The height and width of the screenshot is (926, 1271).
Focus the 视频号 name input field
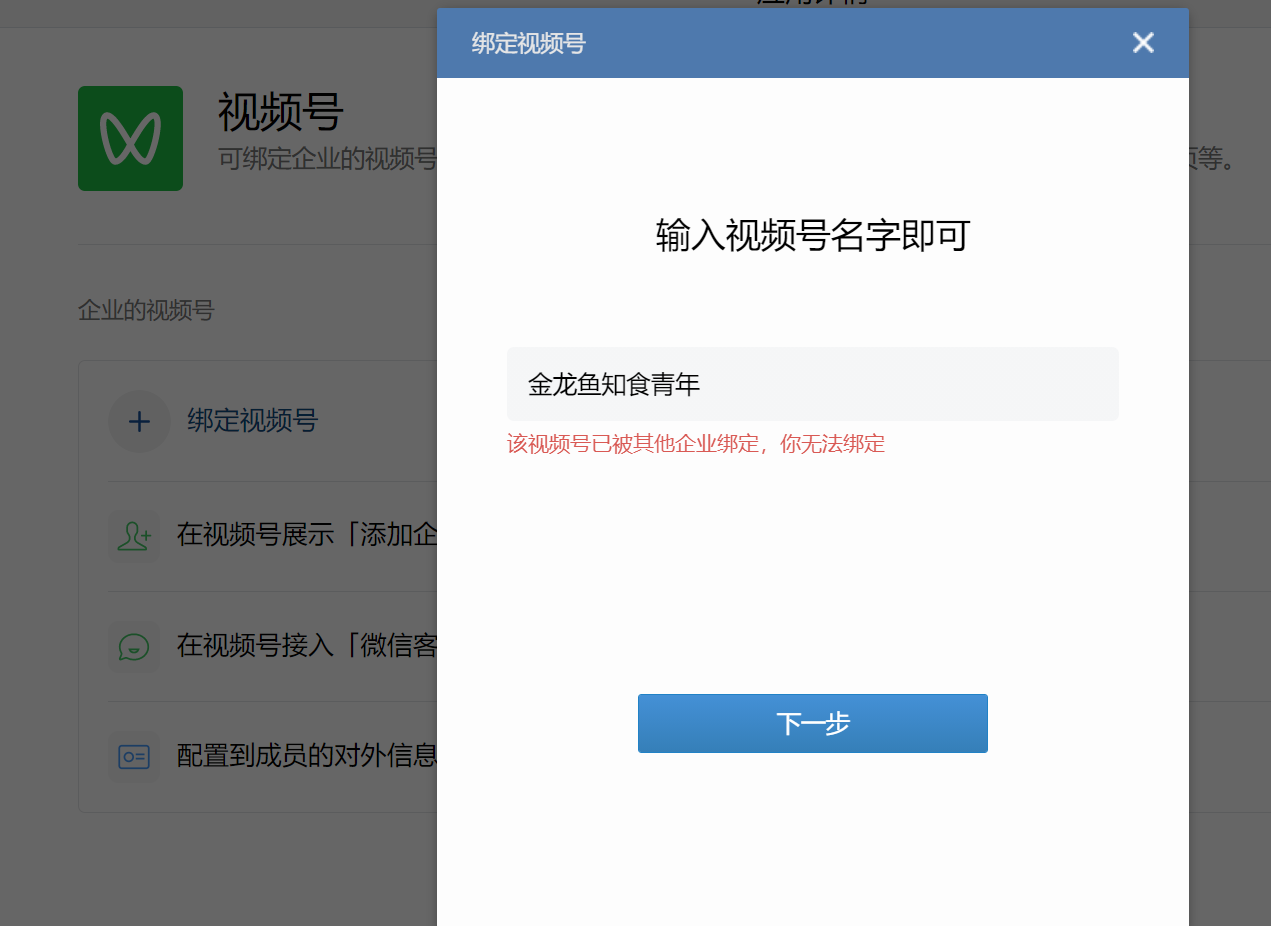[x=812, y=384]
